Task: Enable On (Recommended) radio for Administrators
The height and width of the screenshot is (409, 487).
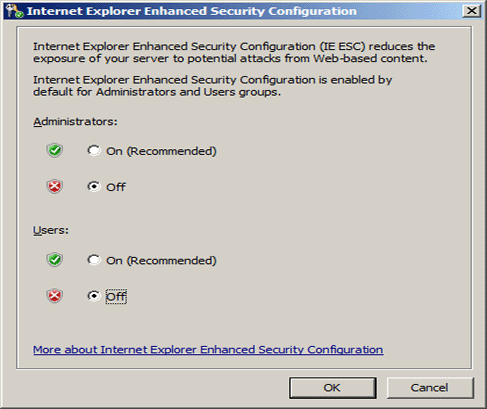Action: [x=94, y=150]
